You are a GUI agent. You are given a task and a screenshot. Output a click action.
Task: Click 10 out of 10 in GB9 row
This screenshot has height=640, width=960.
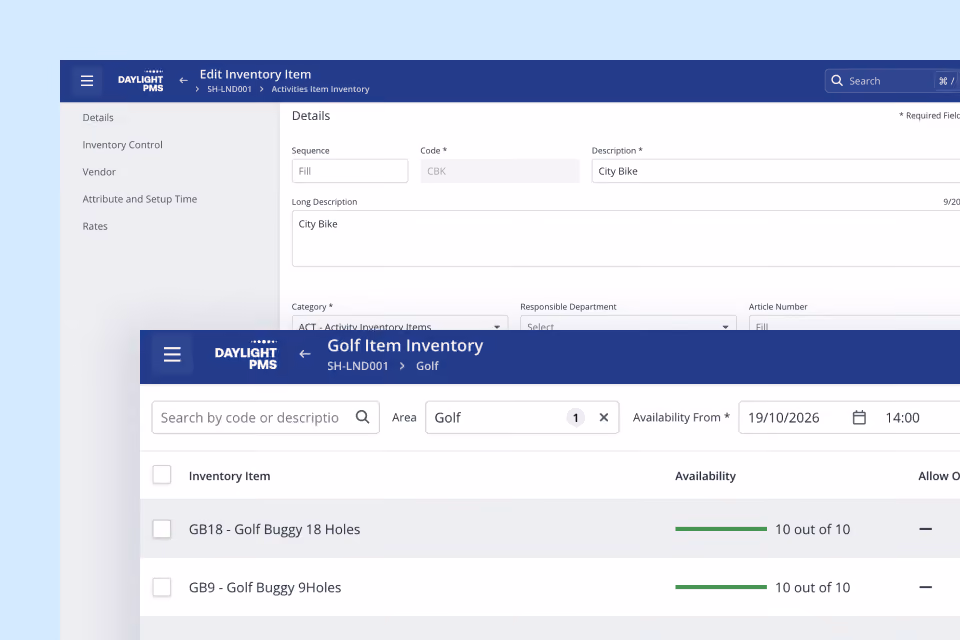click(x=812, y=587)
